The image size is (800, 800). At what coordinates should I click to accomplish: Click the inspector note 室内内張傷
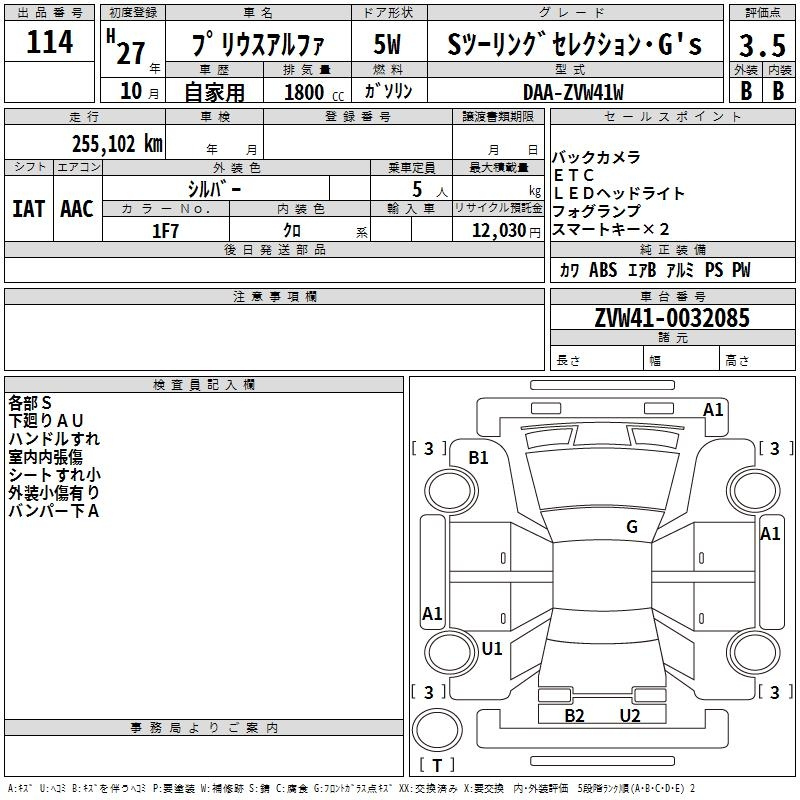click(x=45, y=457)
